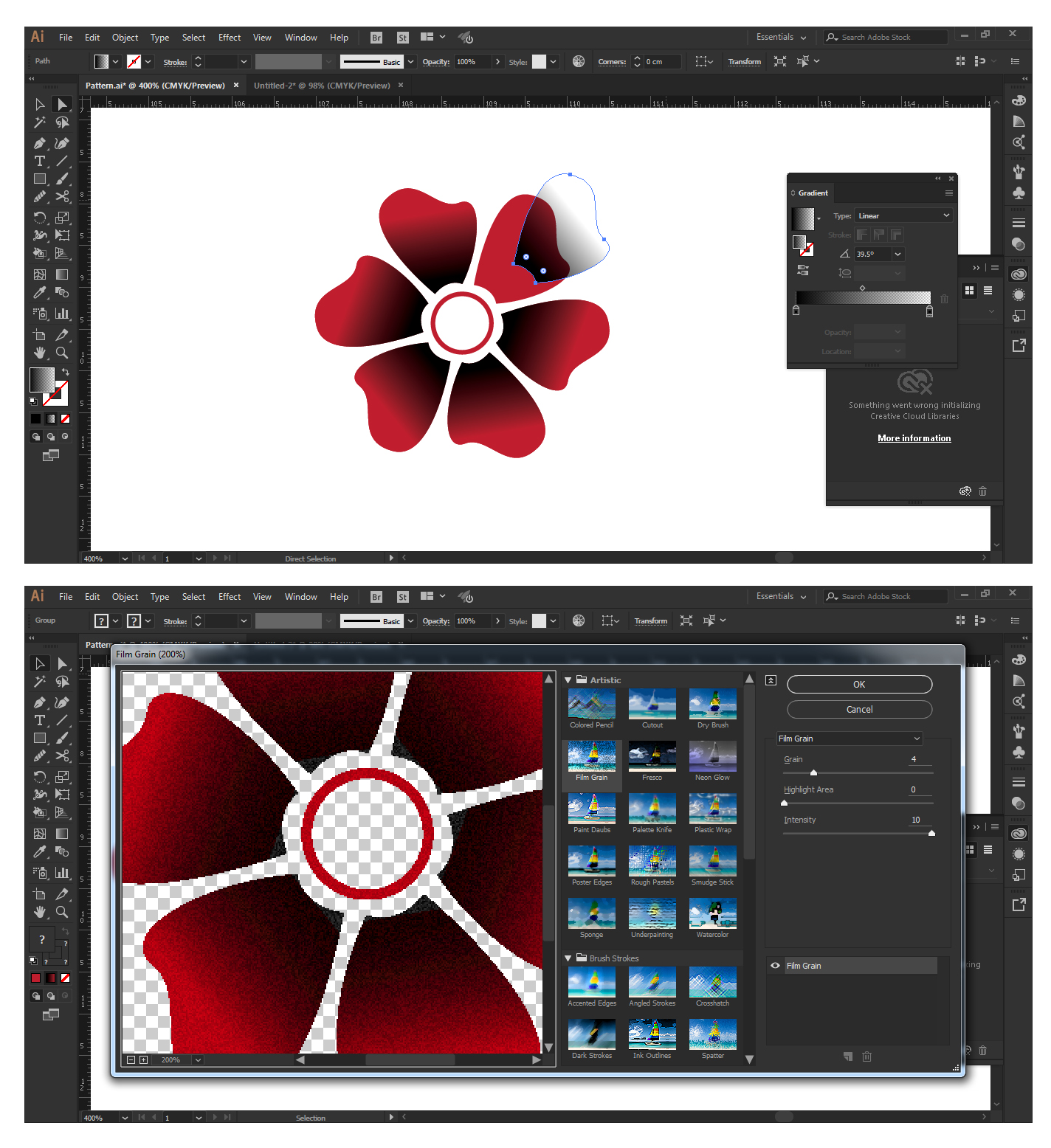The height and width of the screenshot is (1148, 1051).
Task: Select the Paintbrush tool in the upper window
Action: coord(63,179)
